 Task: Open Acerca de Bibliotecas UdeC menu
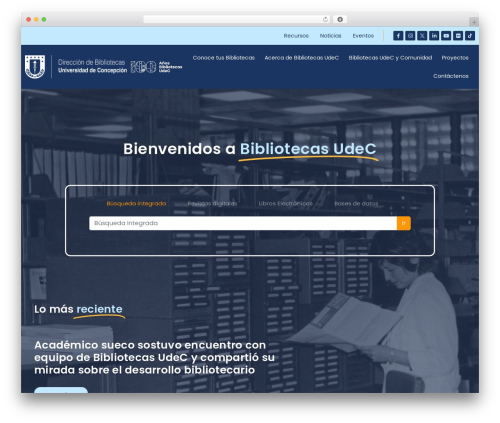click(x=302, y=58)
